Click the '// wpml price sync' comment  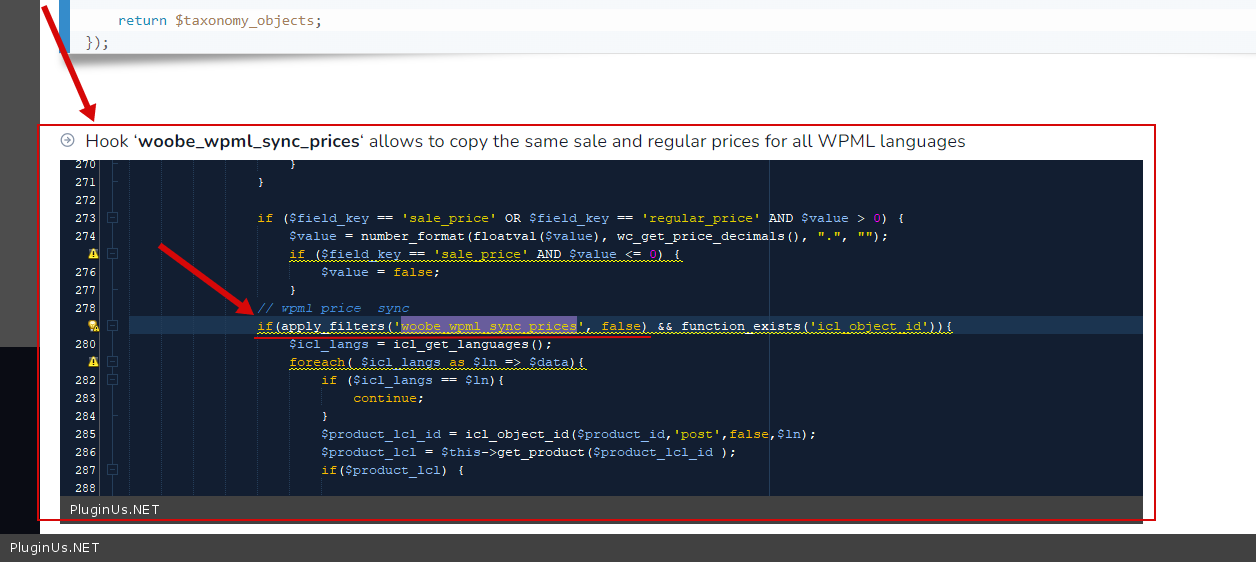[333, 308]
